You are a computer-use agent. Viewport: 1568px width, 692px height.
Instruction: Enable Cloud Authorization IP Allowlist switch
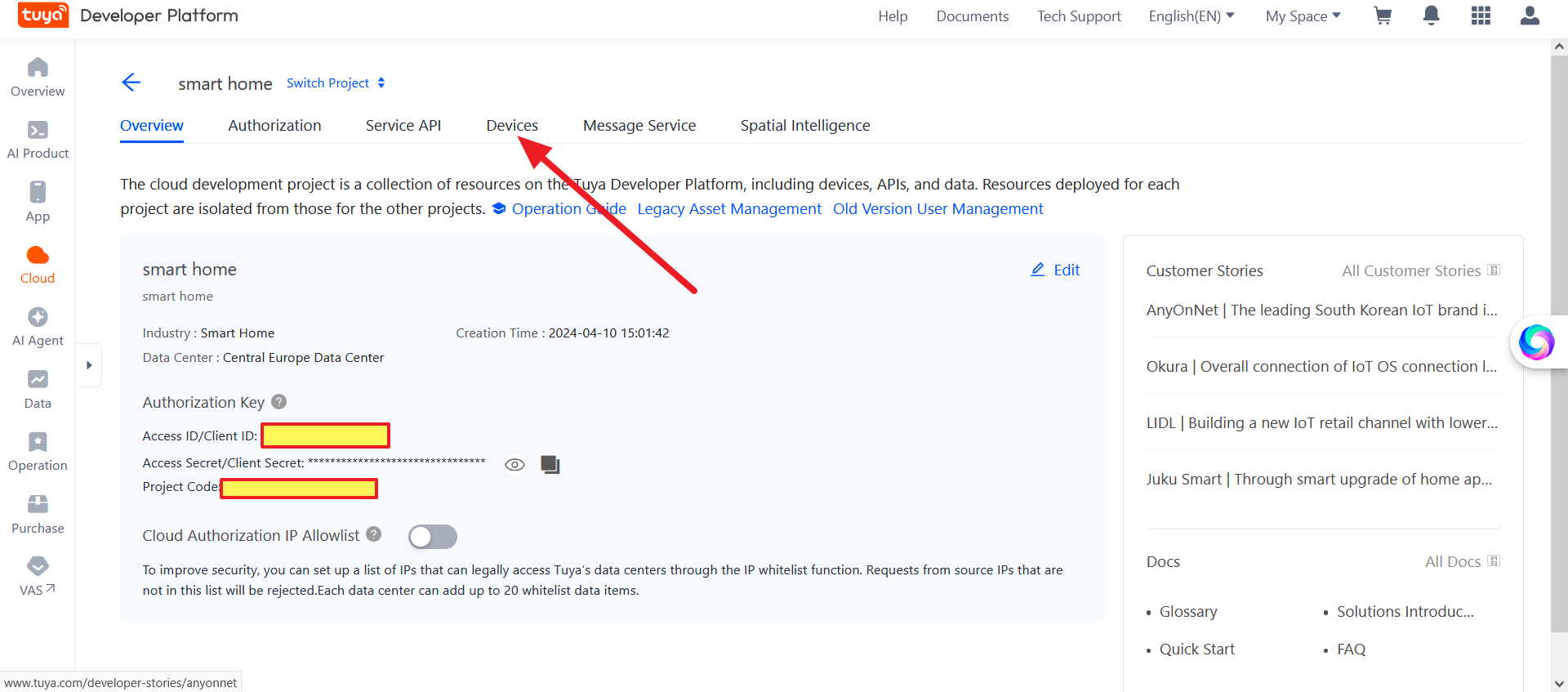(433, 537)
